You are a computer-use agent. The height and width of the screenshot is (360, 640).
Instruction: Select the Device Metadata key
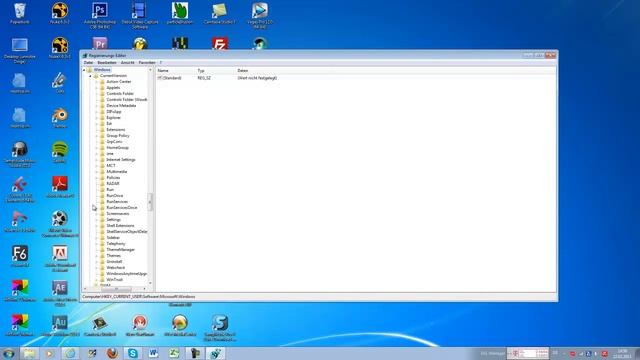click(121, 106)
